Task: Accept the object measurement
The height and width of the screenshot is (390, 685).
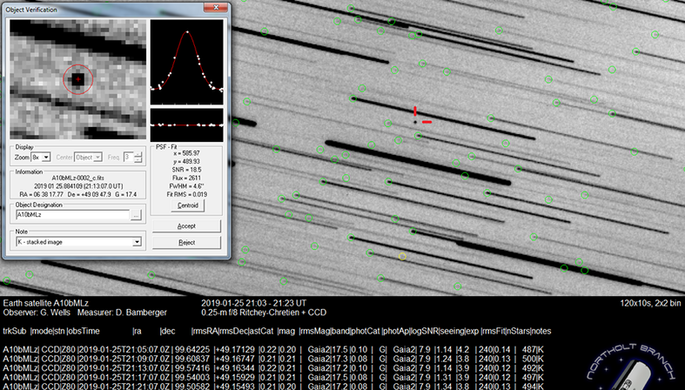Action: point(187,226)
